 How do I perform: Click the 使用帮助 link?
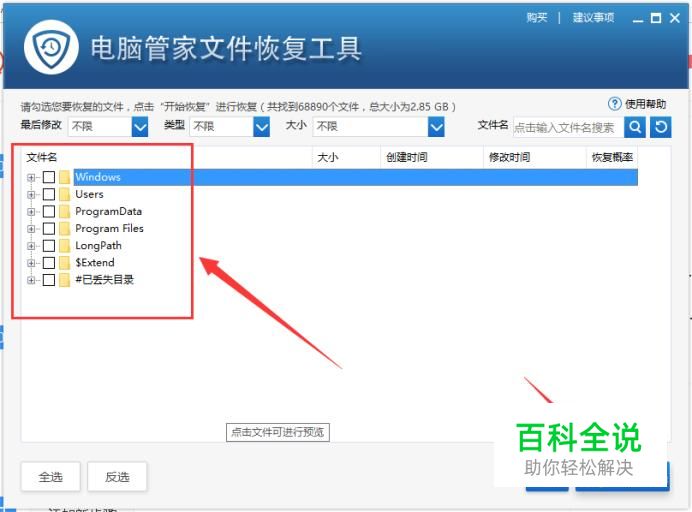pos(645,104)
